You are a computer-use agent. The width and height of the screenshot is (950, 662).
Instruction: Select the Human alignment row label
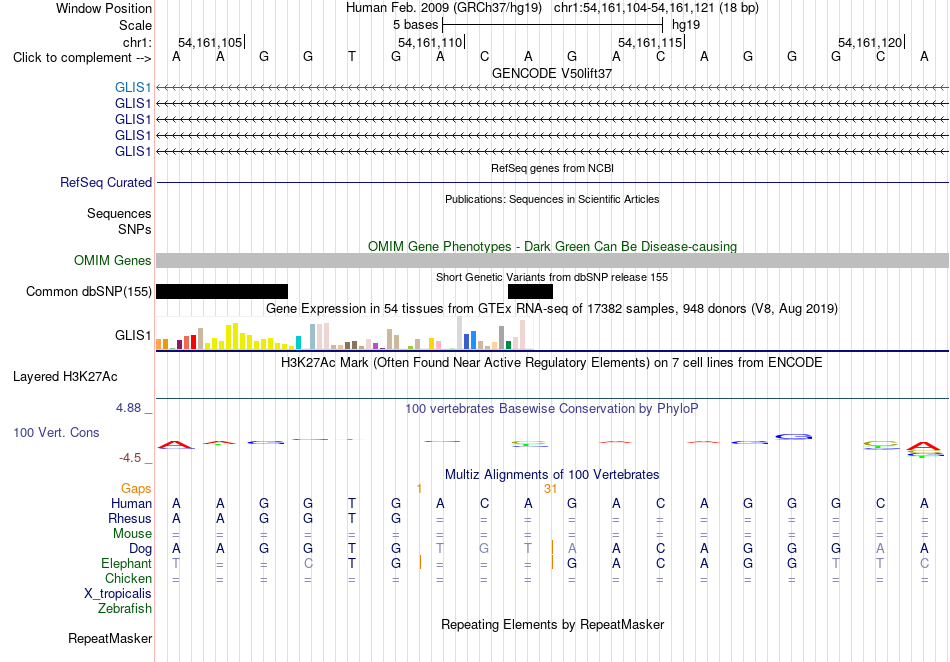[x=131, y=503]
